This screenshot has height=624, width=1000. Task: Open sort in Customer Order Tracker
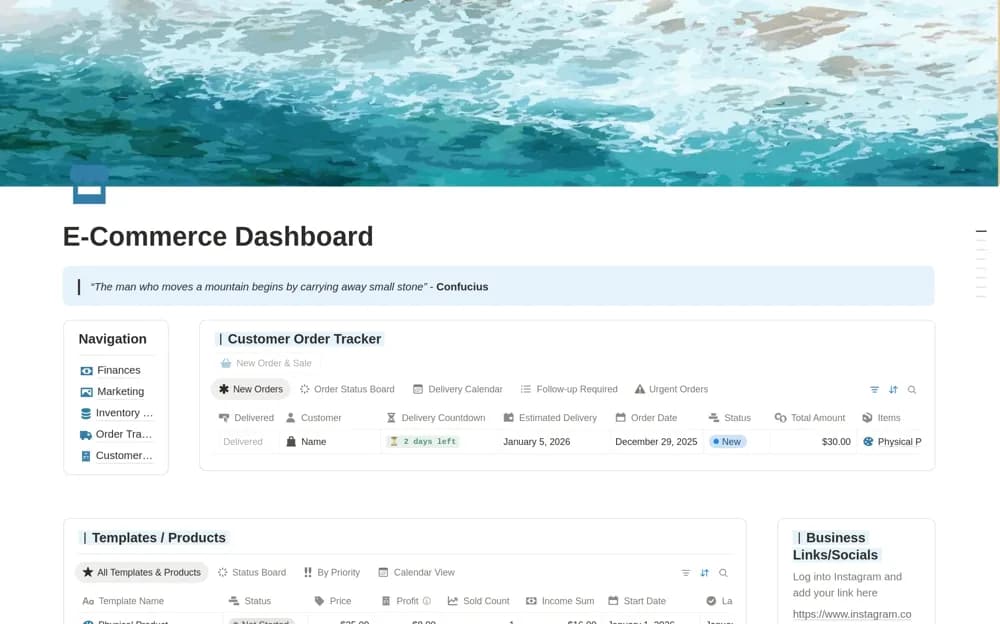[x=893, y=389]
